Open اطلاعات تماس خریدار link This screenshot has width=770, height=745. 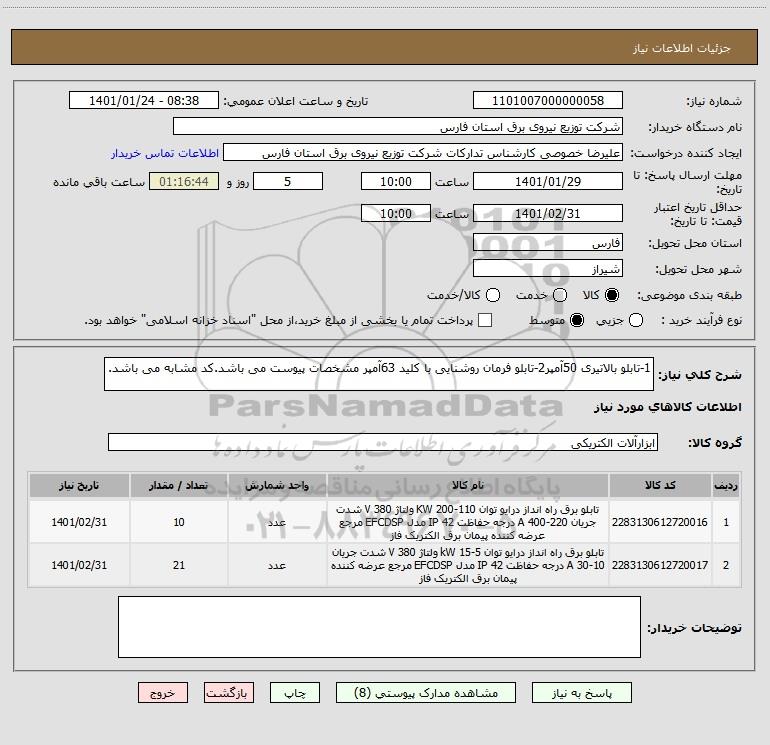(165, 153)
